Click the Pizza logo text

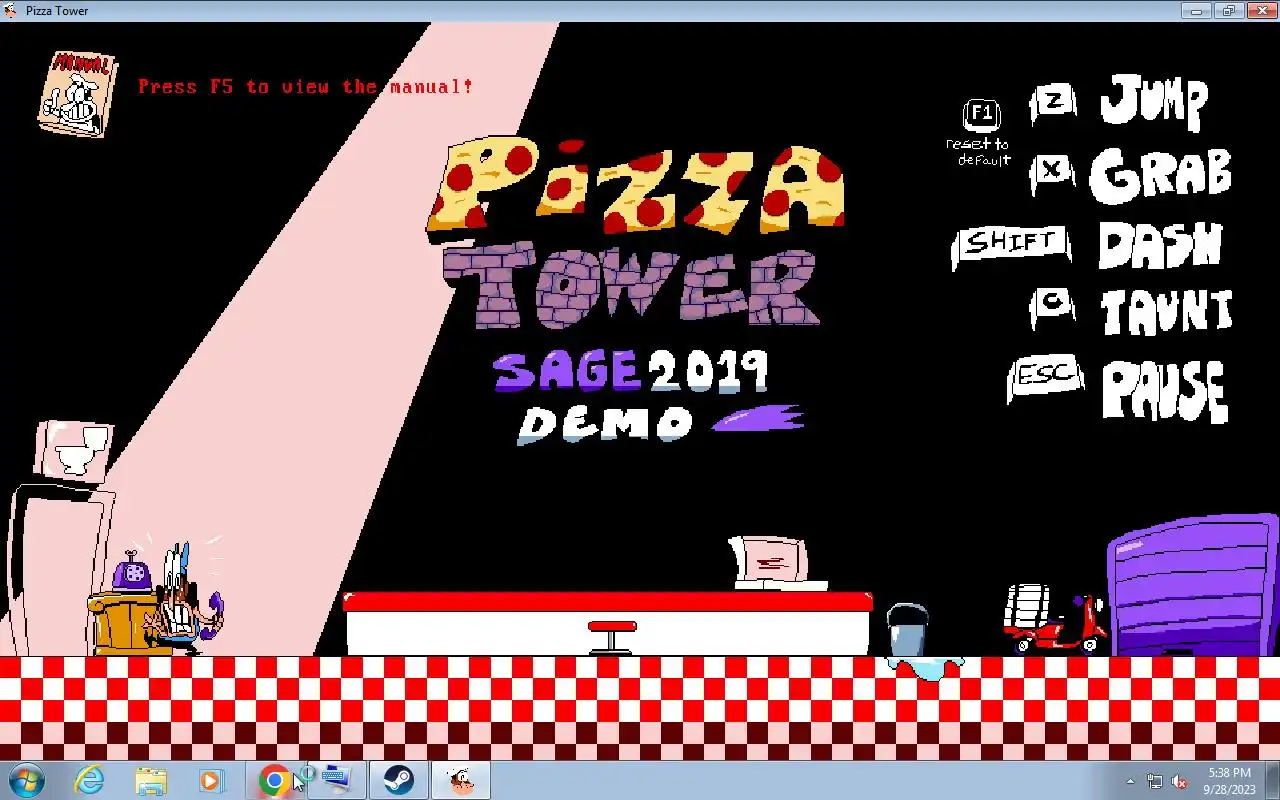point(636,186)
